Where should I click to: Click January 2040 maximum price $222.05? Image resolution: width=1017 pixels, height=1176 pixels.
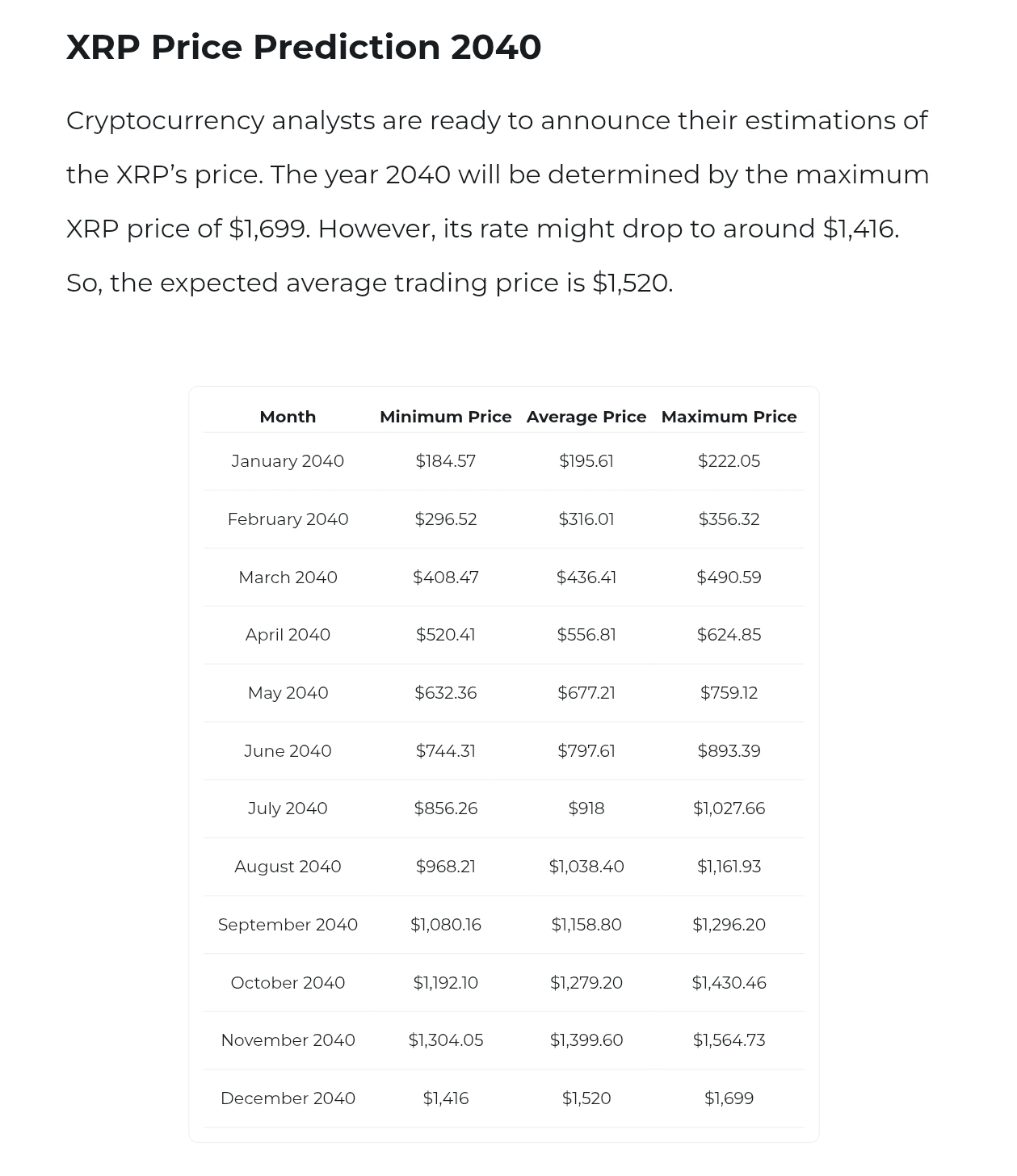(729, 461)
